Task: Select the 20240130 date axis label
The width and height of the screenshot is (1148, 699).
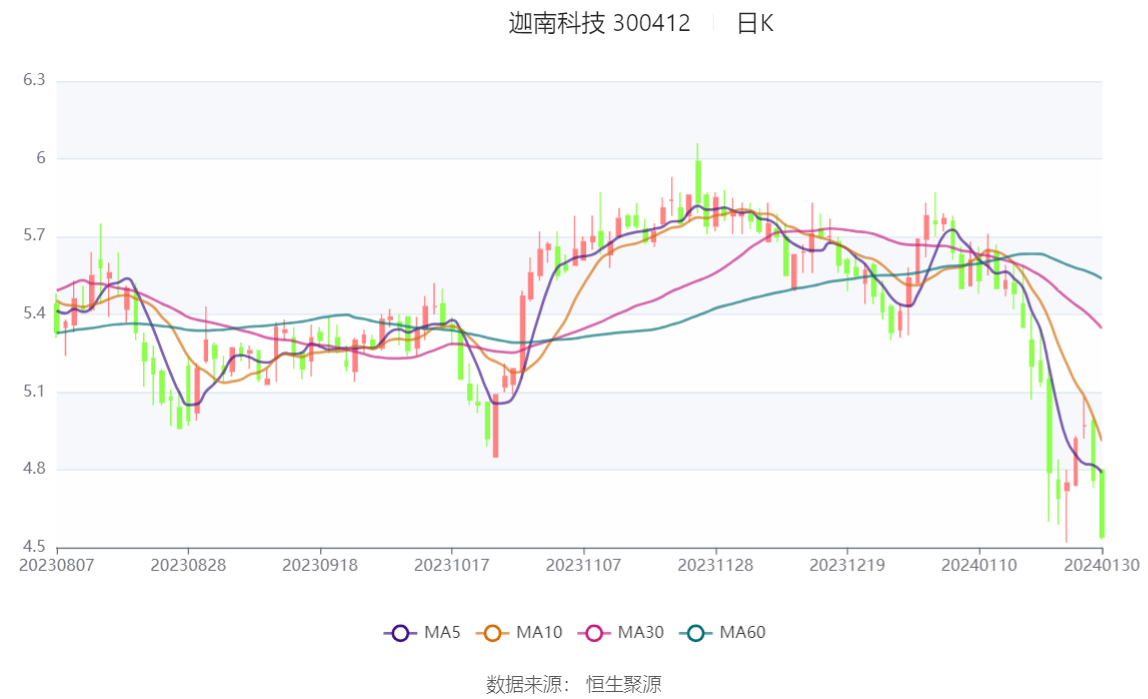Action: (1101, 565)
